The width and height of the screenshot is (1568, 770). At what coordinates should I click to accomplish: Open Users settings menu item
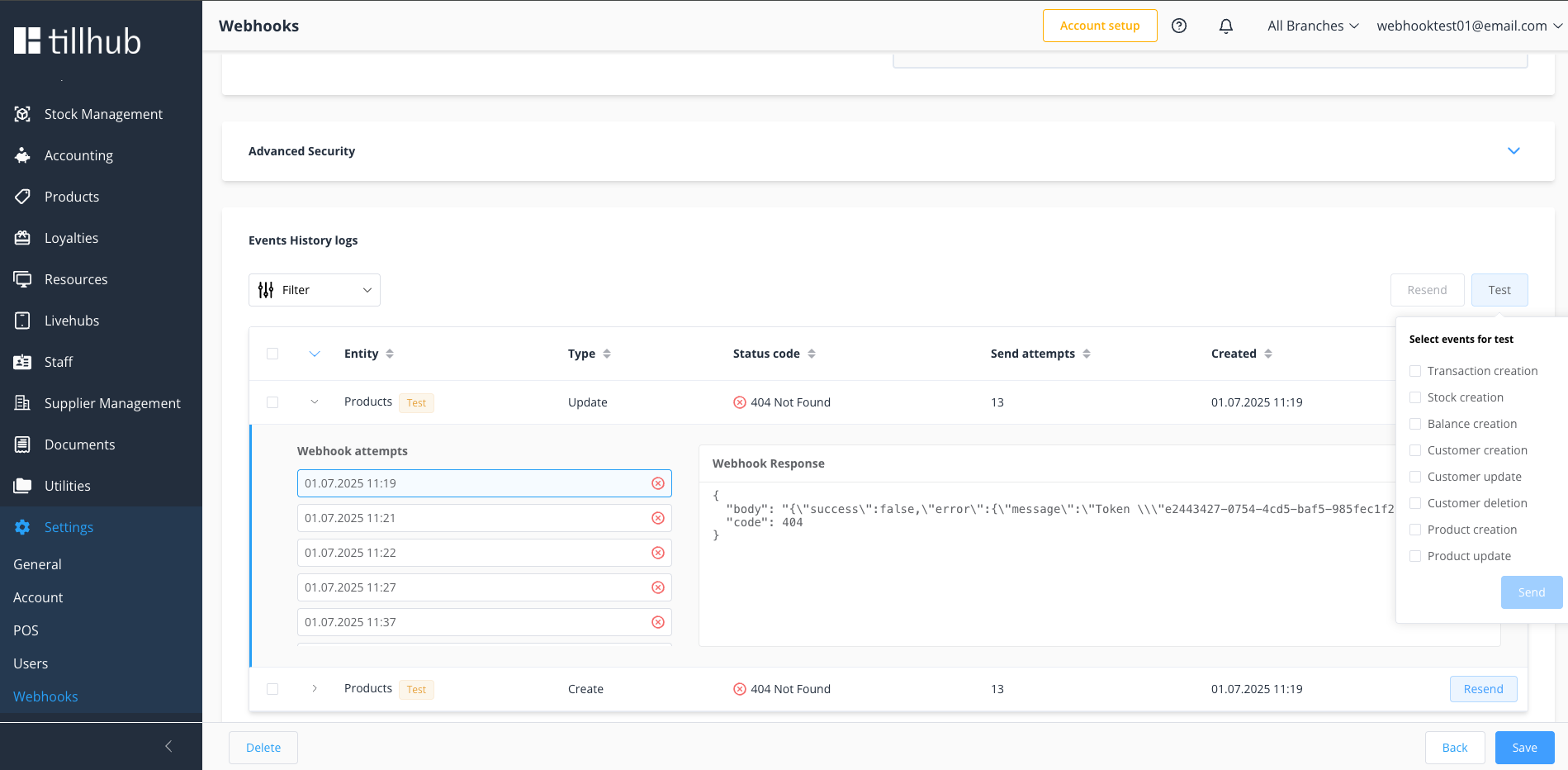(31, 663)
